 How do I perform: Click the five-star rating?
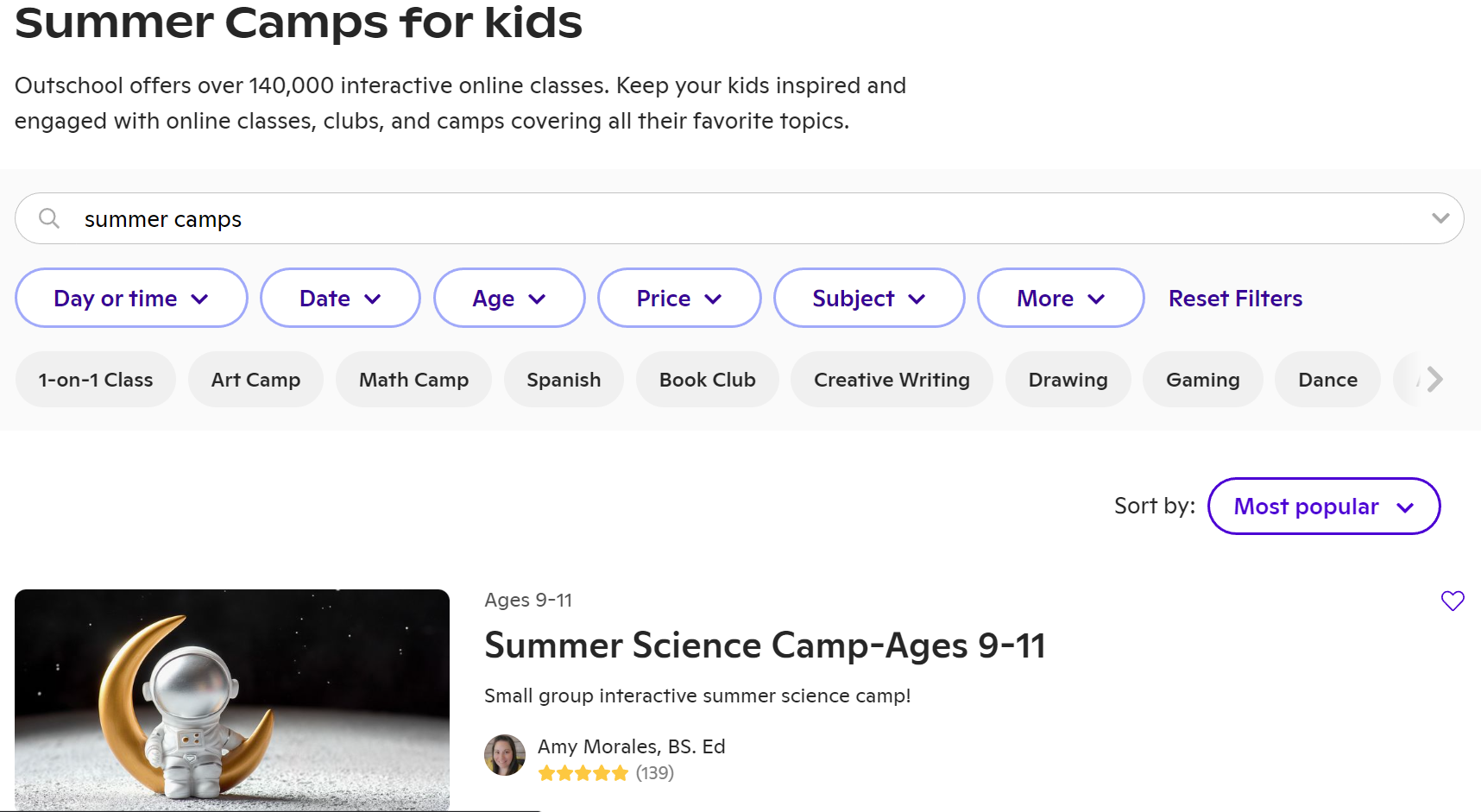tap(583, 773)
